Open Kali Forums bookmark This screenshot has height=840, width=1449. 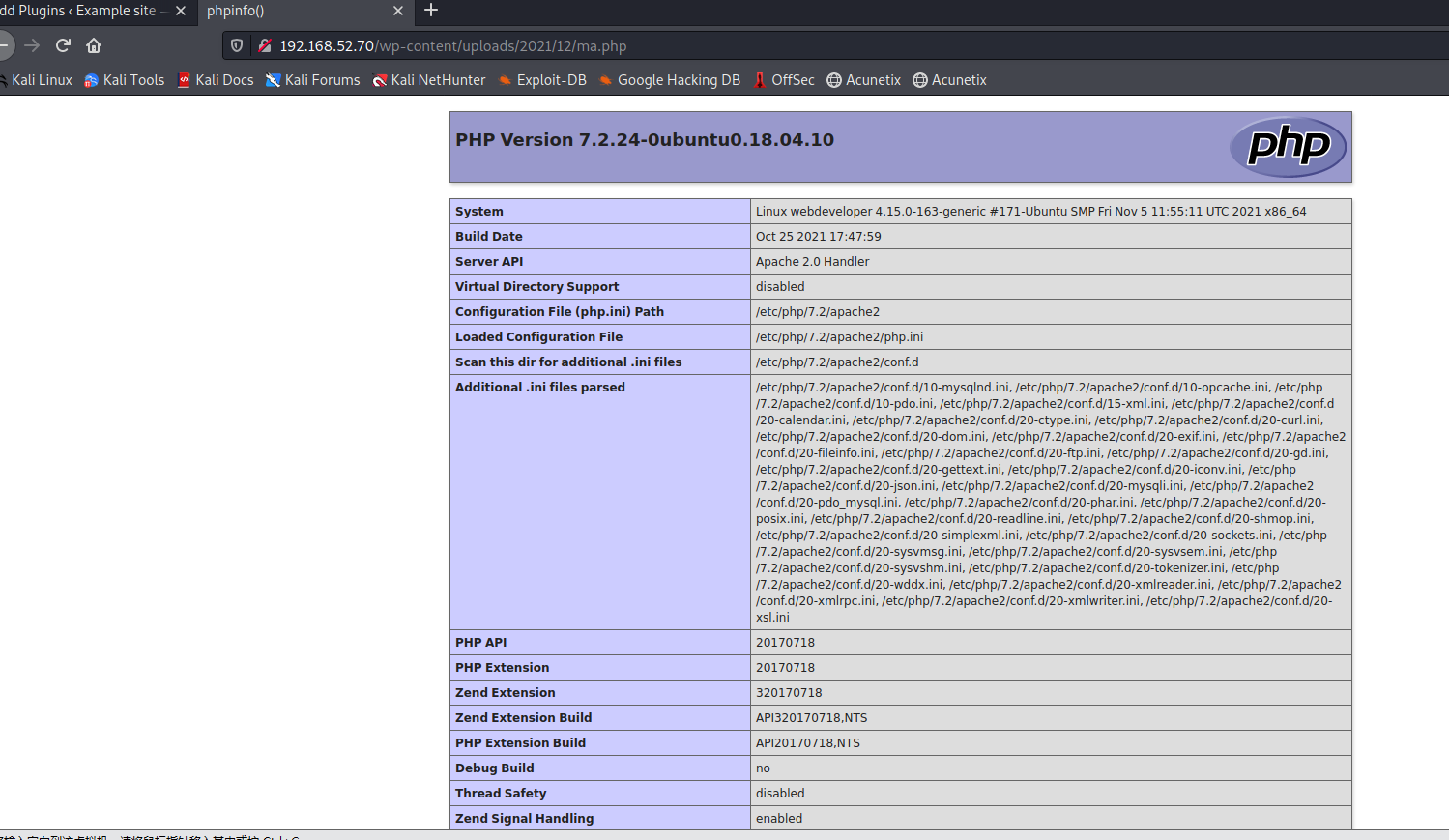(x=313, y=80)
